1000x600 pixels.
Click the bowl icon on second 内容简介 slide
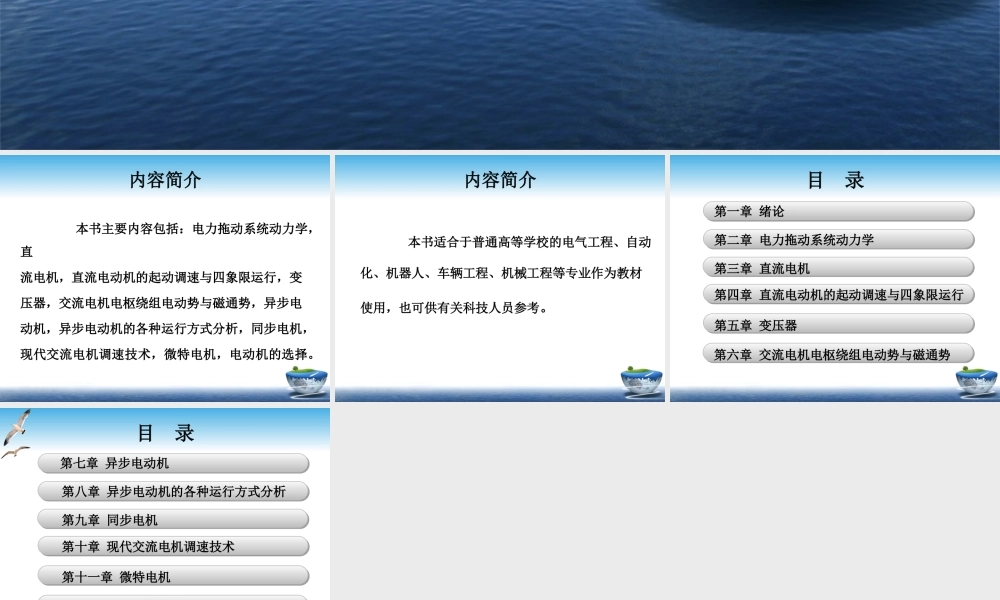coord(642,382)
